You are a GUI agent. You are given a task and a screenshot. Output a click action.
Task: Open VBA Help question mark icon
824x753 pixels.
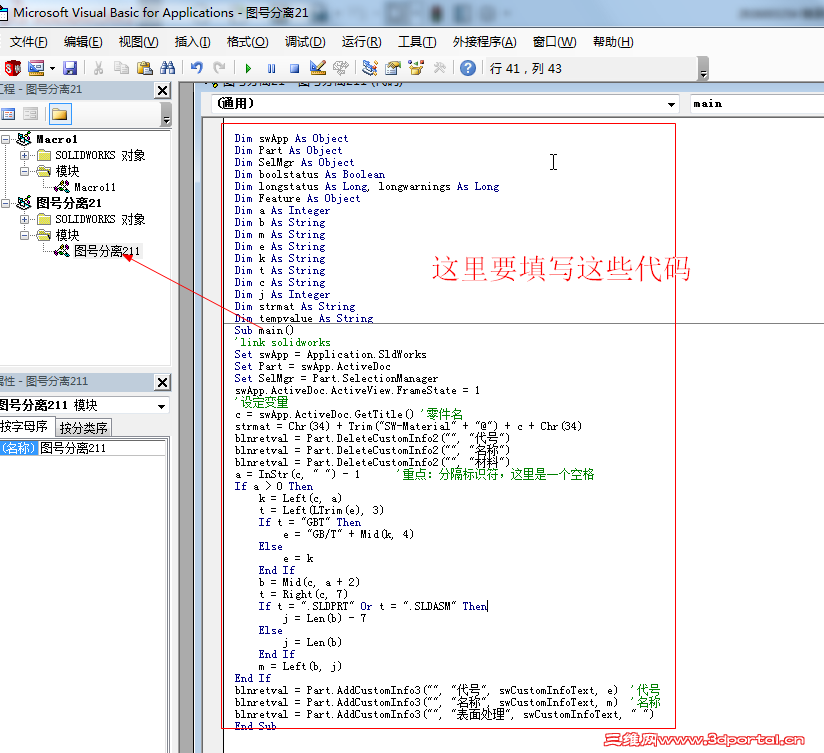click(x=468, y=68)
